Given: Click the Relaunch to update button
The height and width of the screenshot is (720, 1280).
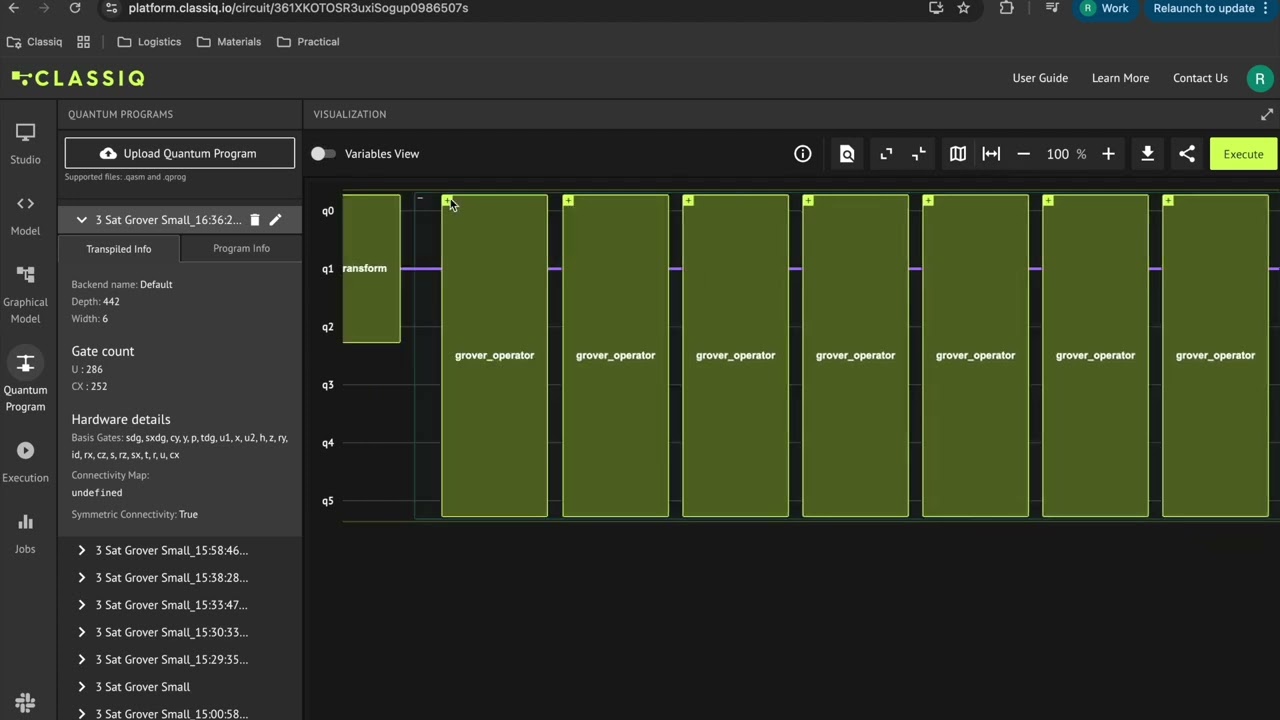Looking at the screenshot, I should click(1211, 8).
